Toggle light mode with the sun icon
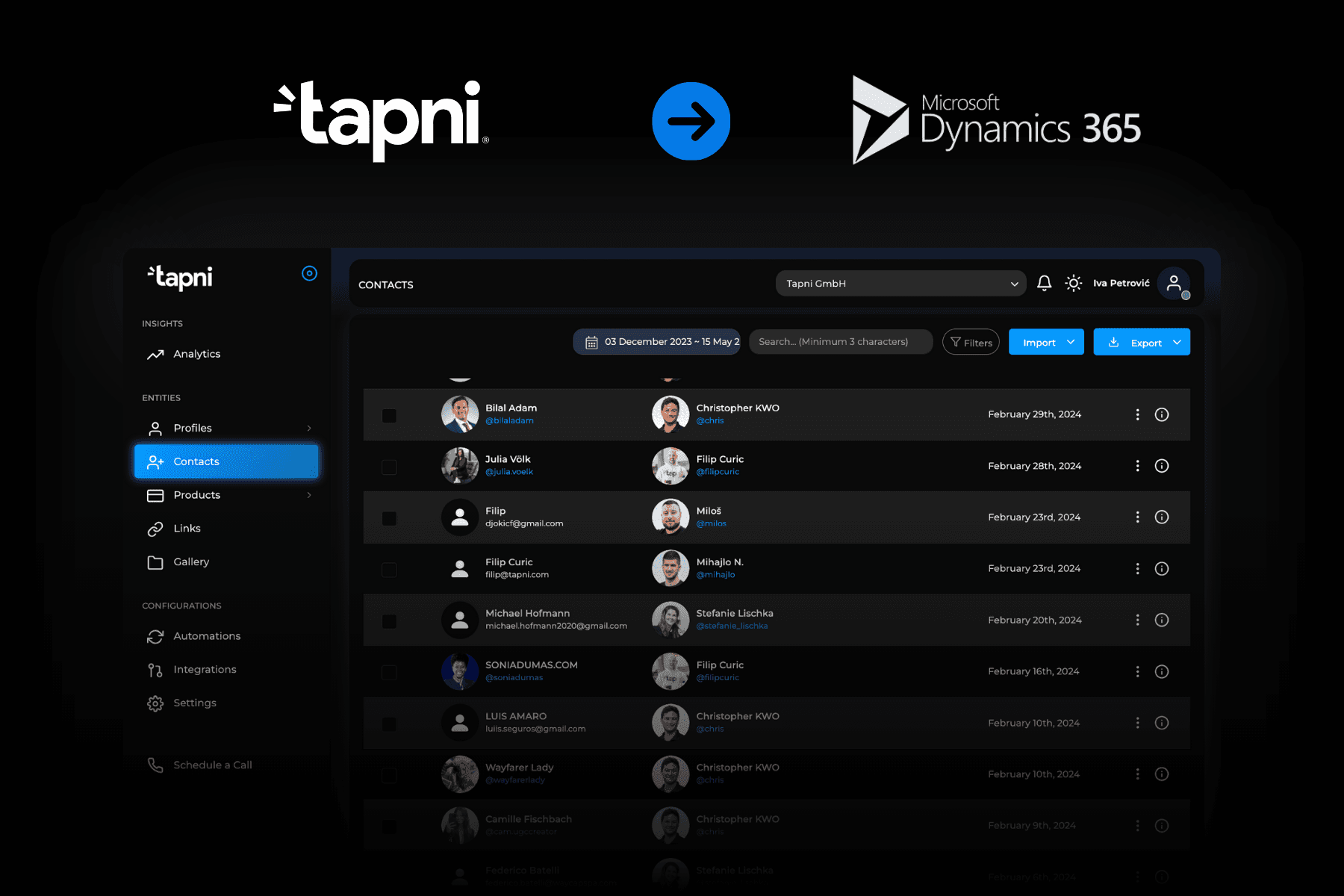The image size is (1344, 896). click(1073, 283)
